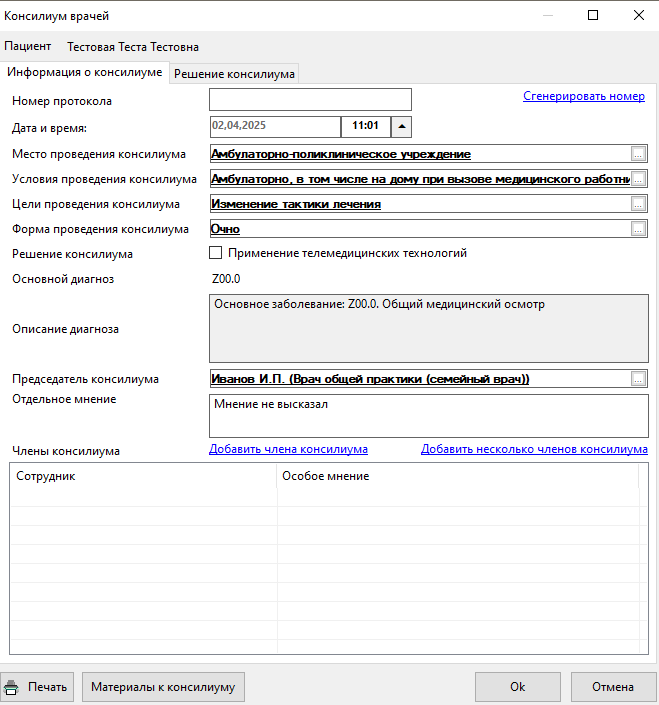Click Сгенерировать номер link
This screenshot has height=705, width=659.
click(x=584, y=96)
